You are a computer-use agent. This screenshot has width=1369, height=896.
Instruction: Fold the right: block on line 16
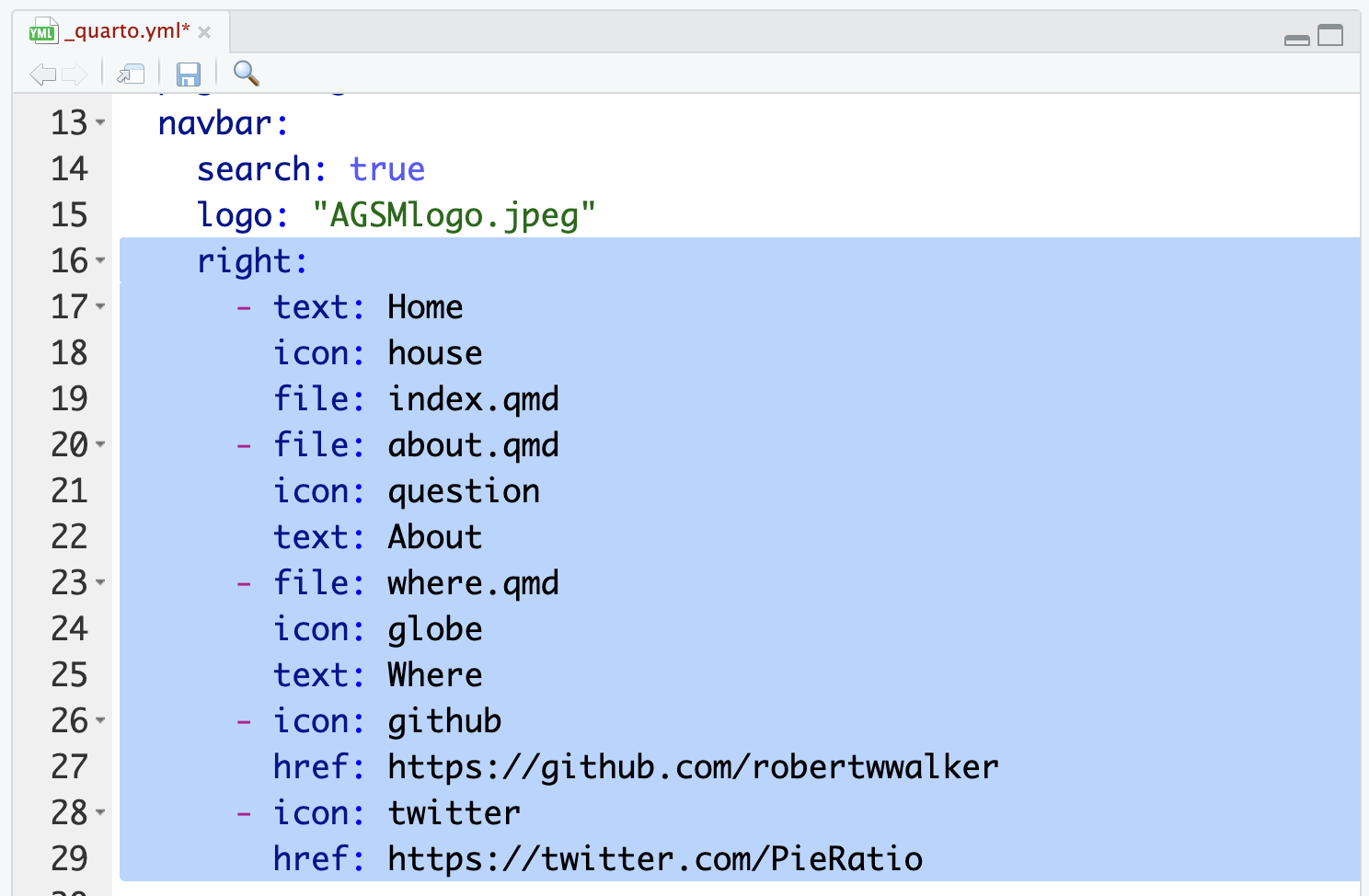[x=100, y=260]
